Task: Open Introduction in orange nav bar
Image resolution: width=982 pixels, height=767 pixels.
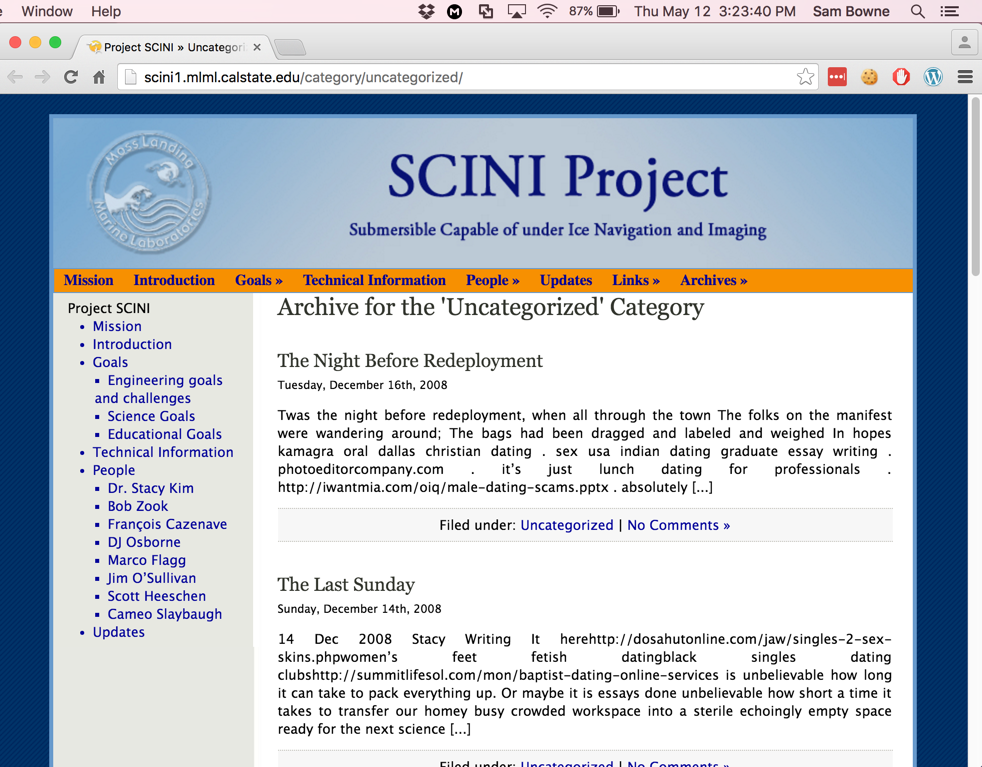Action: [x=174, y=280]
